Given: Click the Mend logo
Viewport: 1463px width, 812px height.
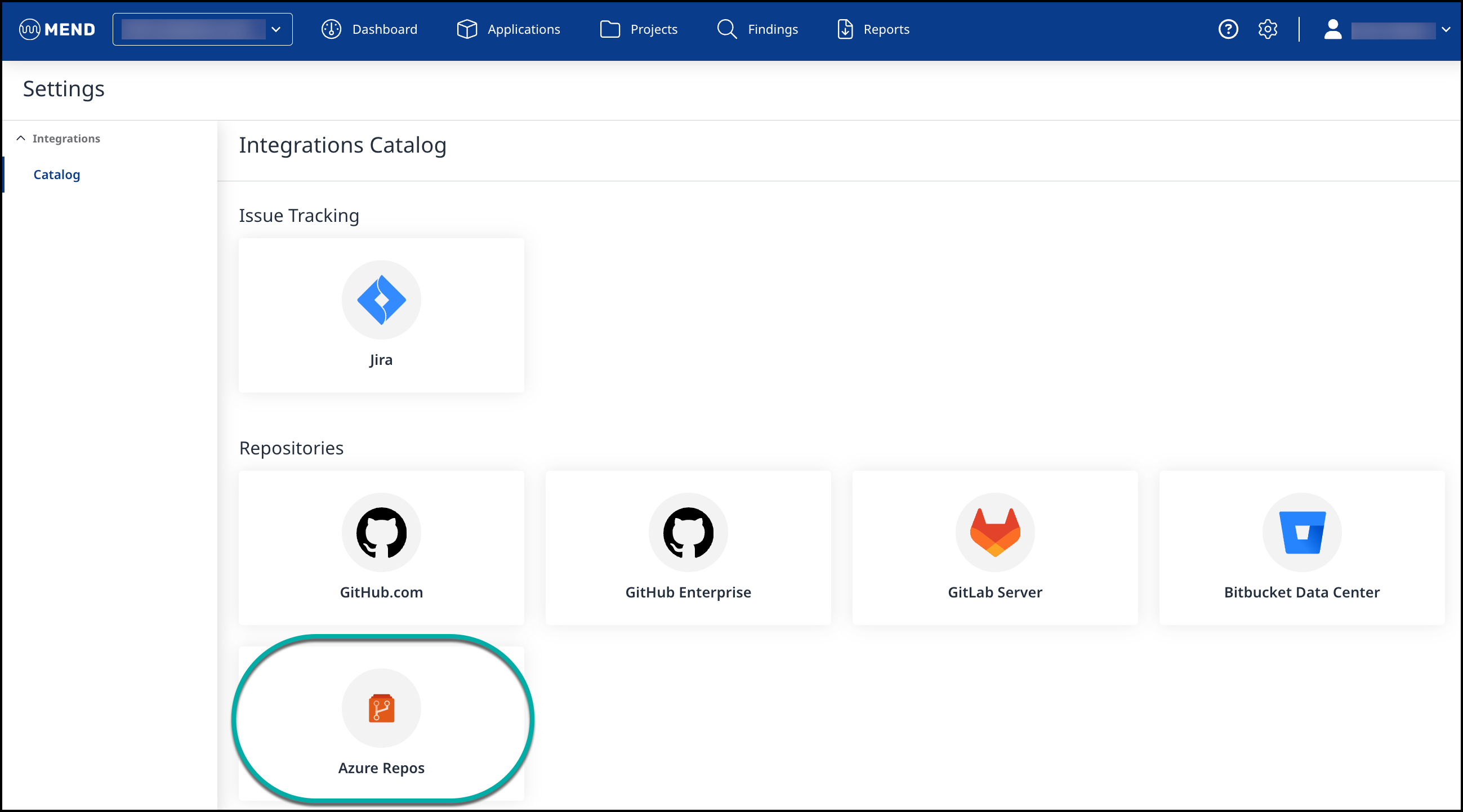Looking at the screenshot, I should (57, 29).
